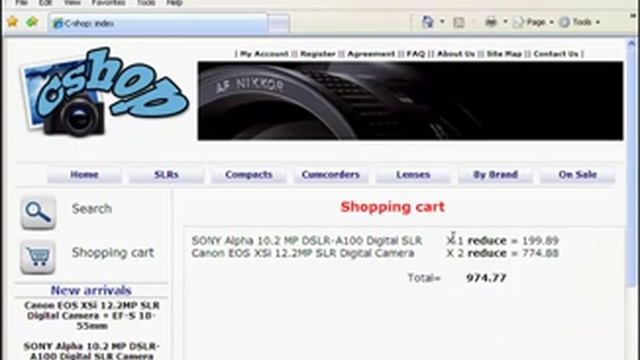Reduce quantity of the SONY Alpha DSLR-A100
Screen dimensions: 640x360
(487, 241)
